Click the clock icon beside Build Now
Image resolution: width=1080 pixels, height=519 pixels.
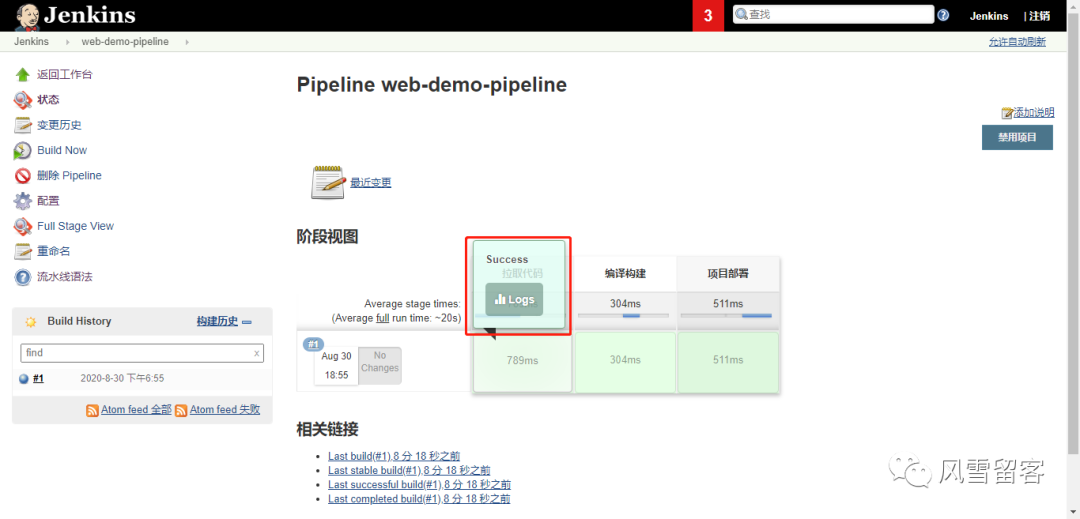(x=23, y=150)
